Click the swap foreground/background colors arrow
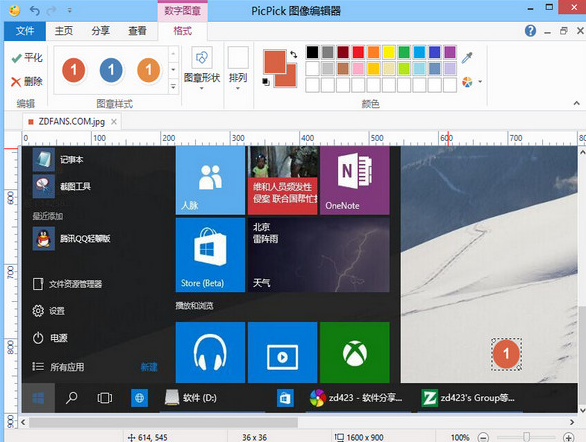 (x=294, y=55)
